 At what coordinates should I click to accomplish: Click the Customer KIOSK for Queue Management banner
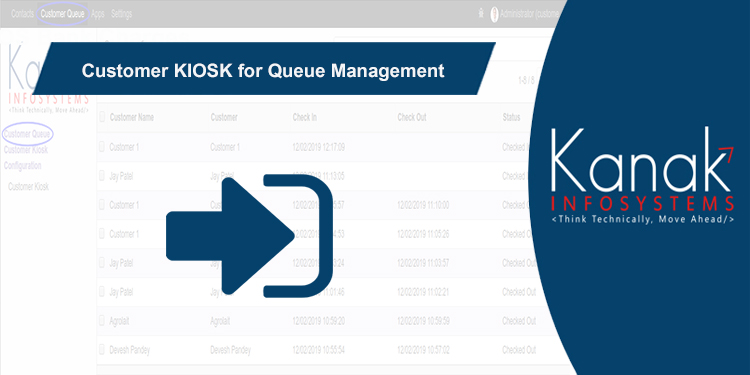click(x=263, y=70)
